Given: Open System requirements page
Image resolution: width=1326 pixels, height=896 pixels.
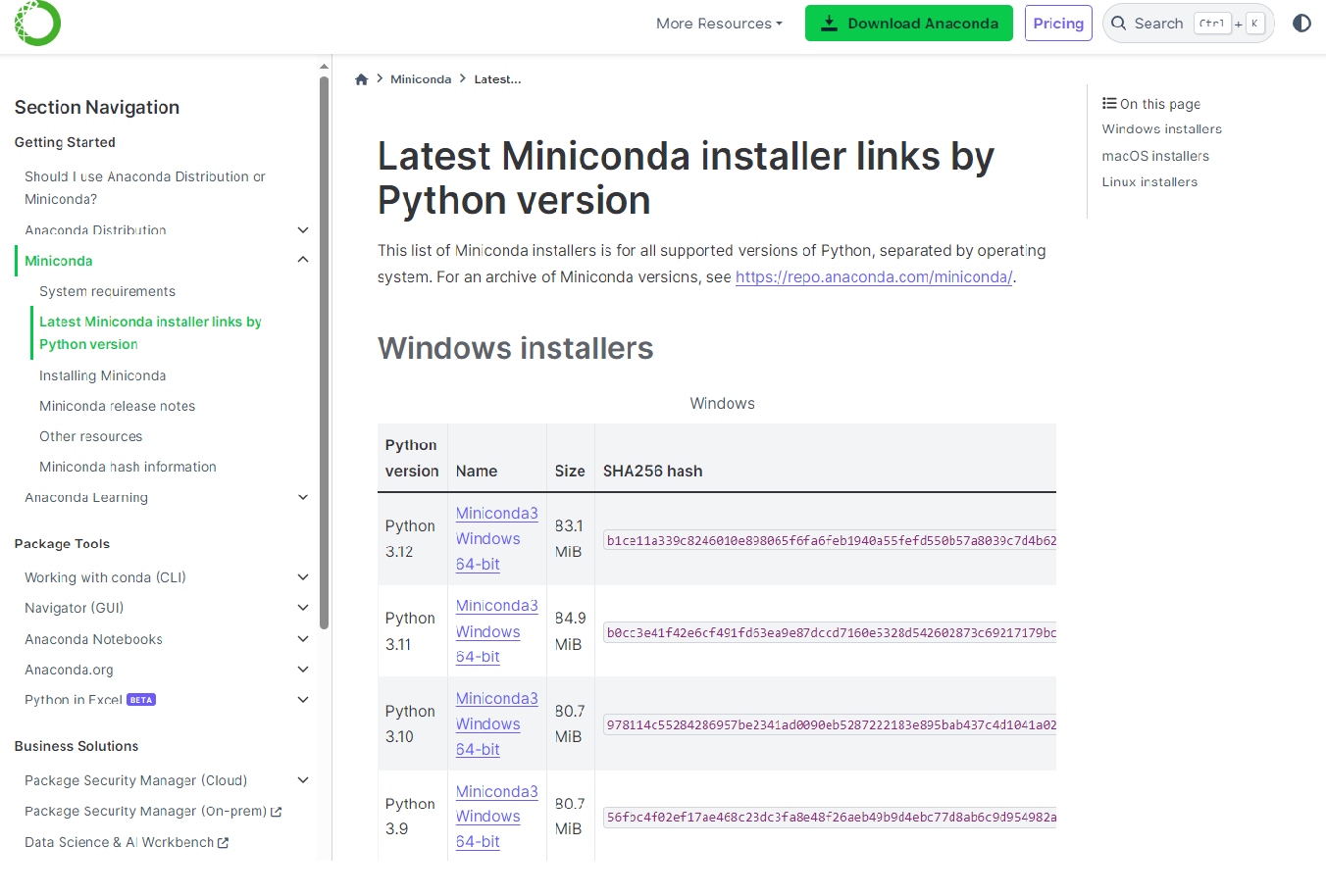Looking at the screenshot, I should (107, 291).
